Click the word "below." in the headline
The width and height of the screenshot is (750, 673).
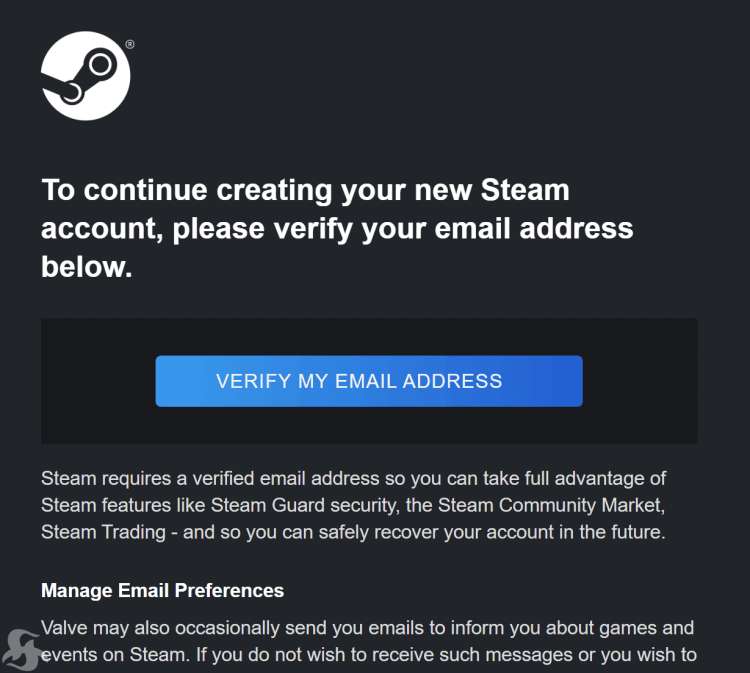click(x=87, y=266)
